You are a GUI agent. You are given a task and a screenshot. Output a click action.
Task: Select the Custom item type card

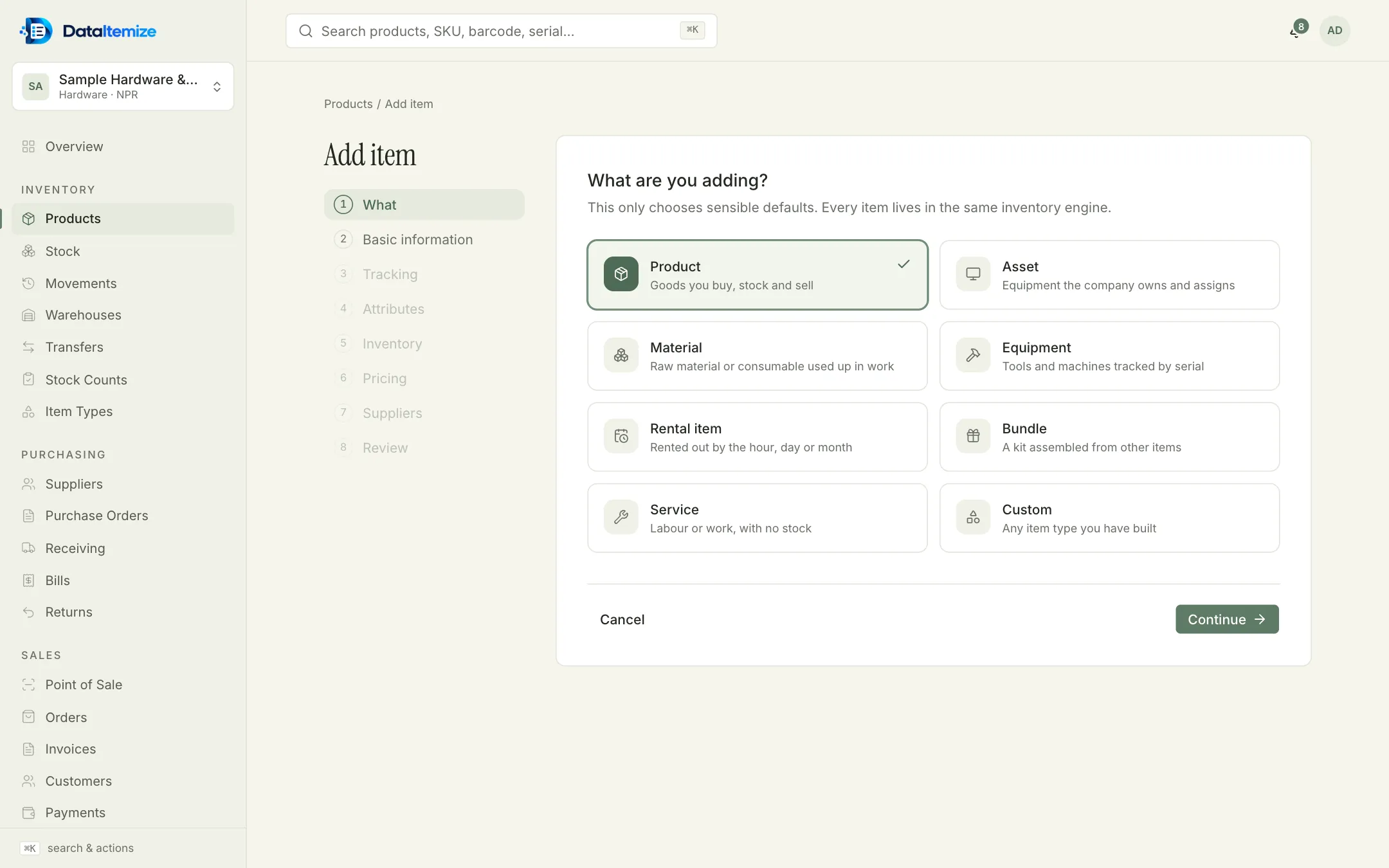click(x=1109, y=518)
